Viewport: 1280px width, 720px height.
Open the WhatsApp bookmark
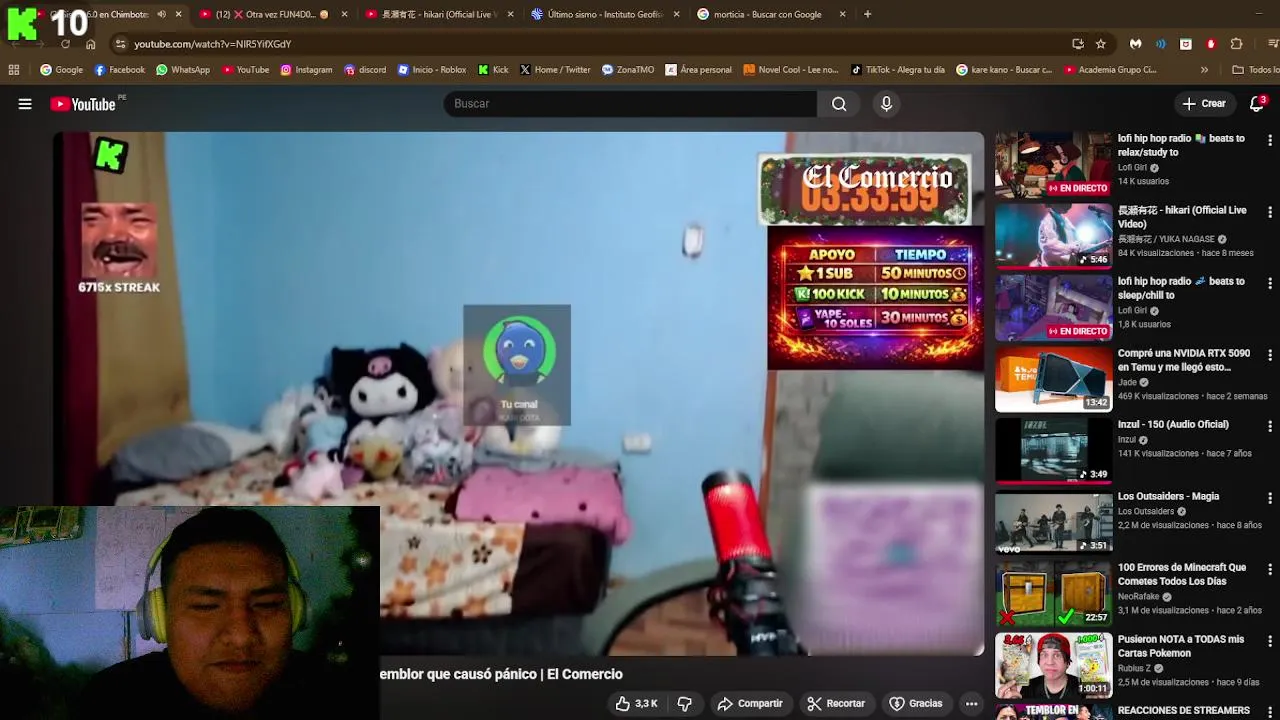coord(183,70)
